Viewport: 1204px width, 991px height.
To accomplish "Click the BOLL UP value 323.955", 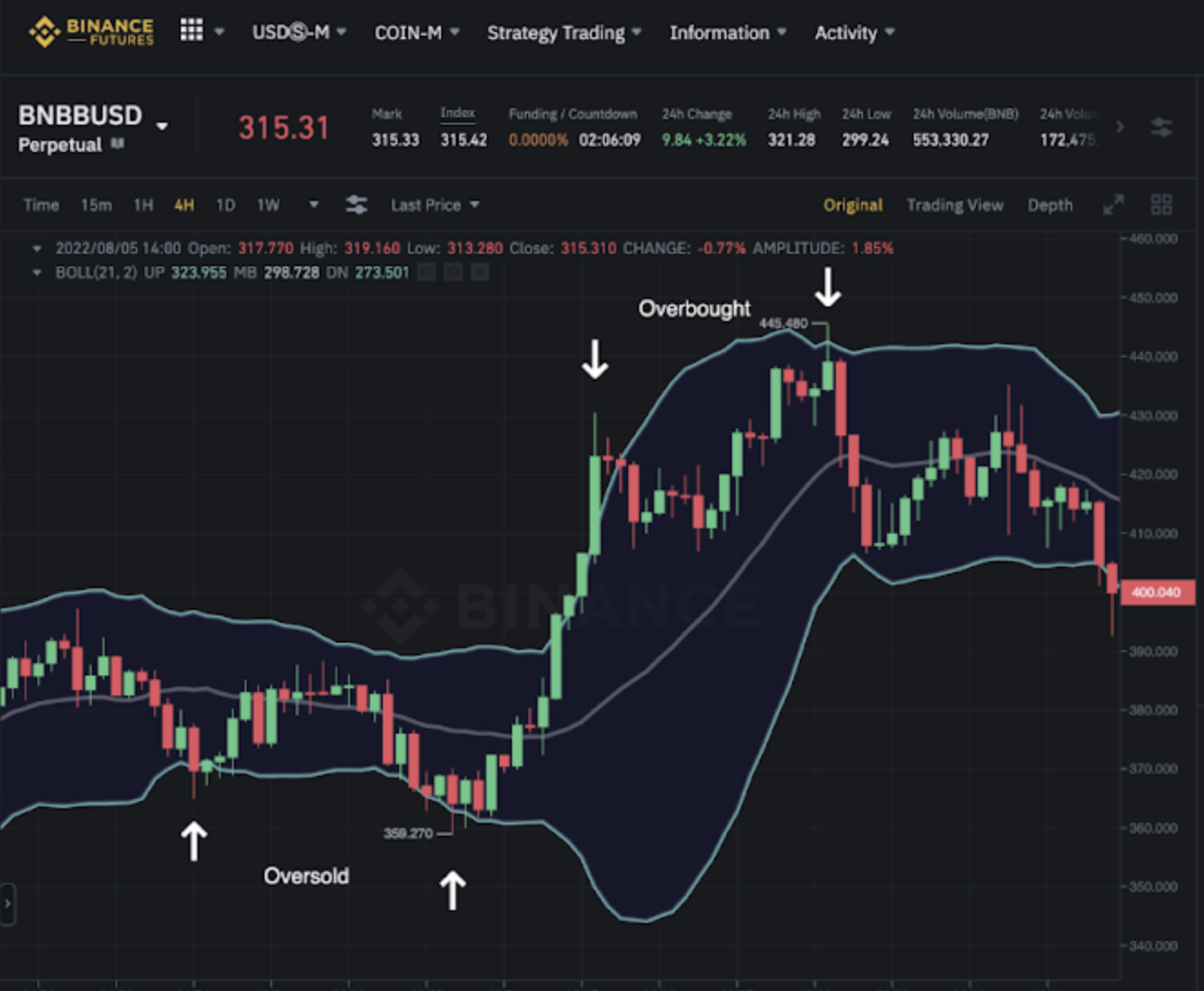I will [x=198, y=273].
